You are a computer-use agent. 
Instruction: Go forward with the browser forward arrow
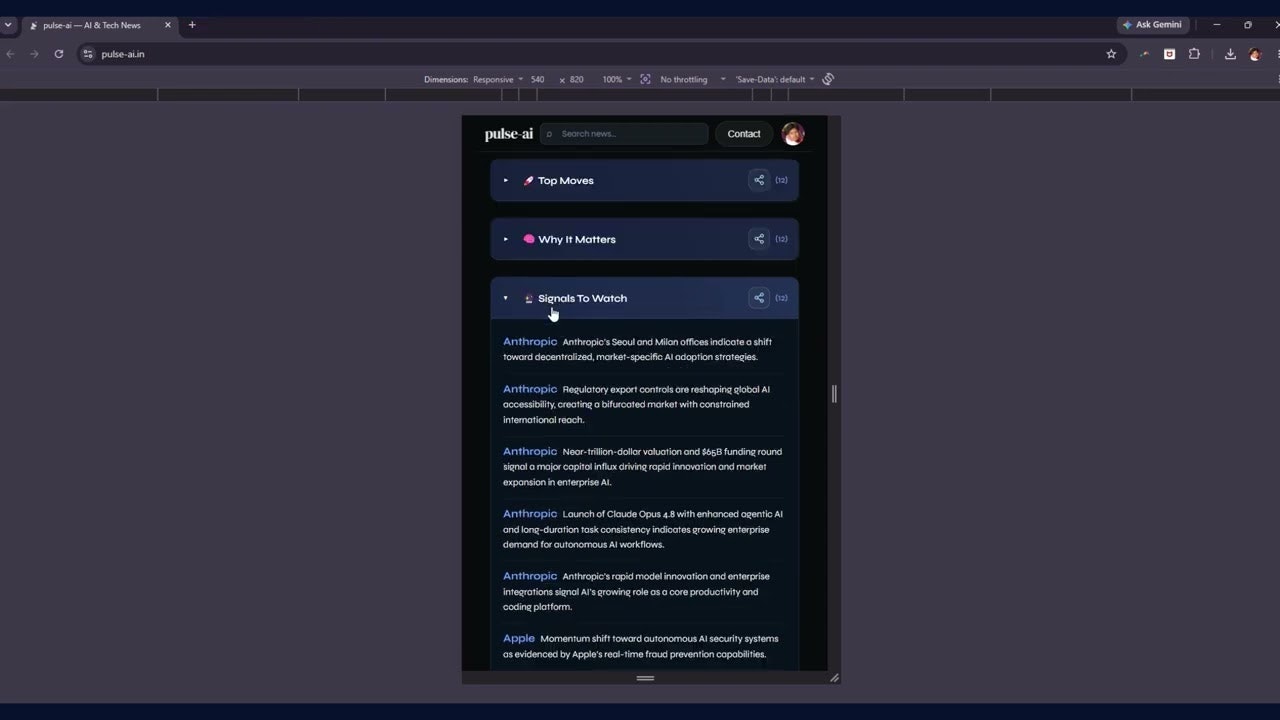point(34,54)
